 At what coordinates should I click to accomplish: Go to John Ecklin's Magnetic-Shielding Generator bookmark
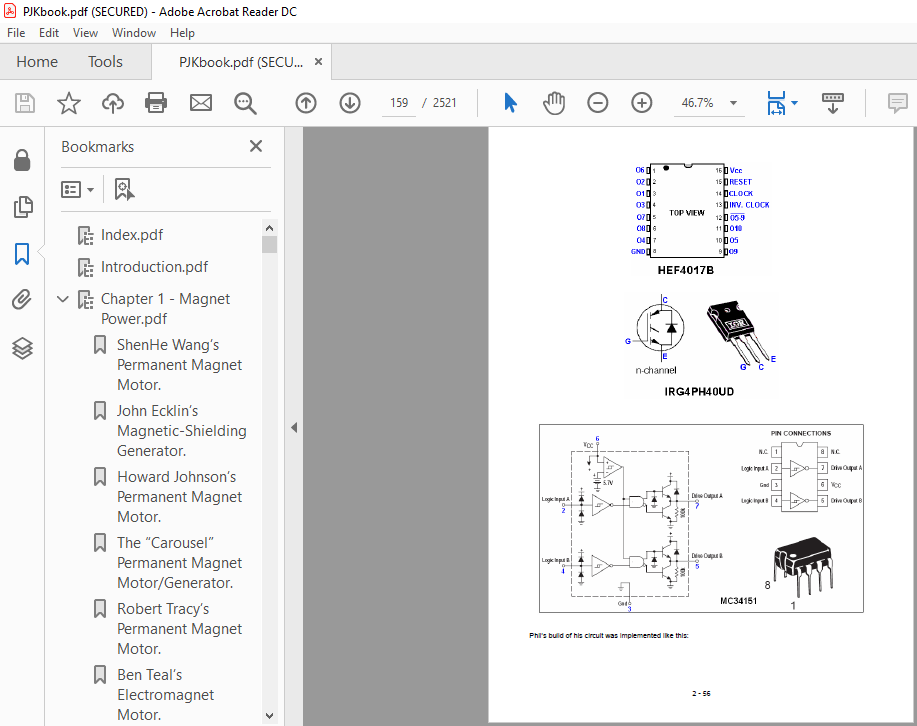(x=182, y=431)
